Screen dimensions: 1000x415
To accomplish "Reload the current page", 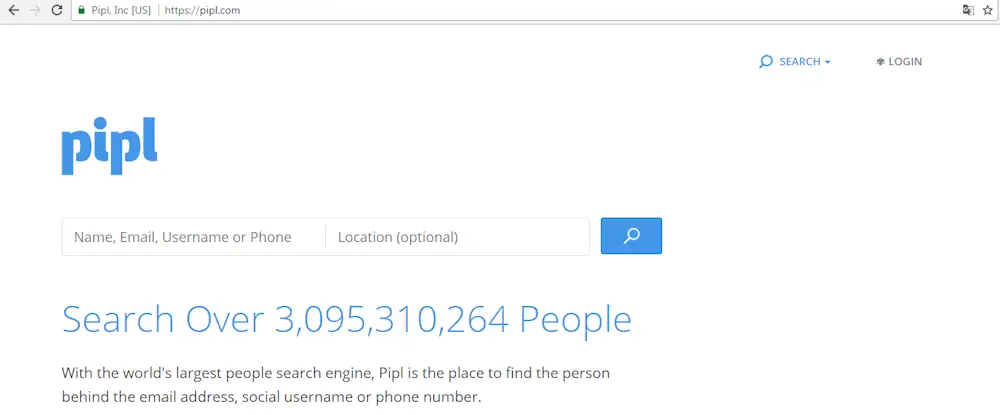I will pyautogui.click(x=57, y=10).
